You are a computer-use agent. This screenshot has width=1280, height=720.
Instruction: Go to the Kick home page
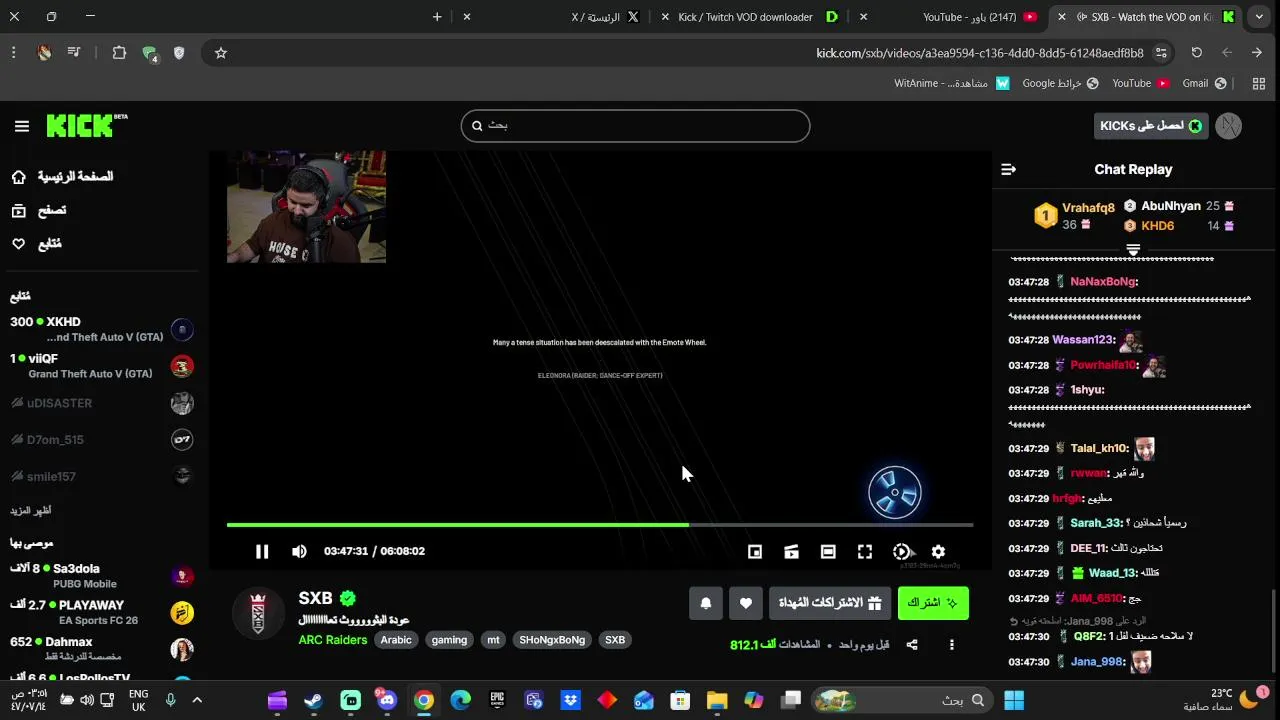(62, 177)
